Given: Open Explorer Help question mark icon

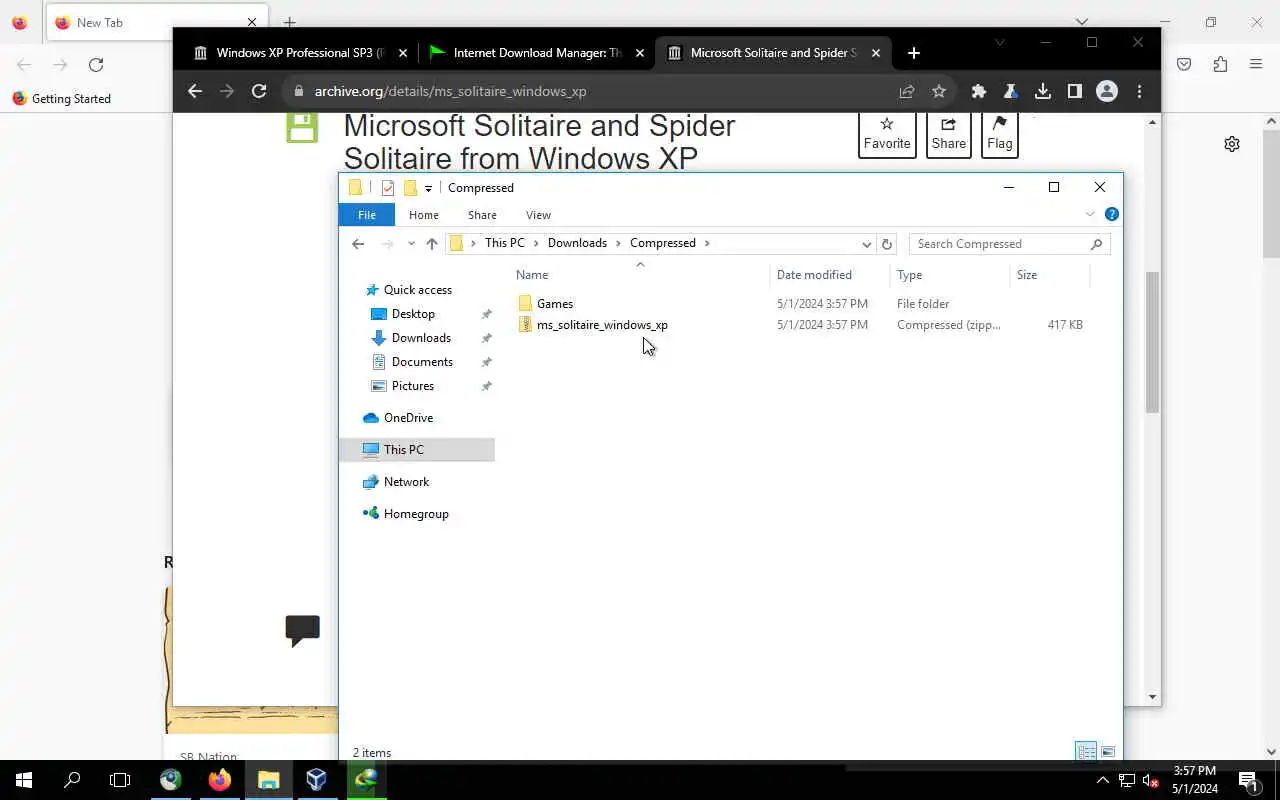Looking at the screenshot, I should click(1111, 214).
